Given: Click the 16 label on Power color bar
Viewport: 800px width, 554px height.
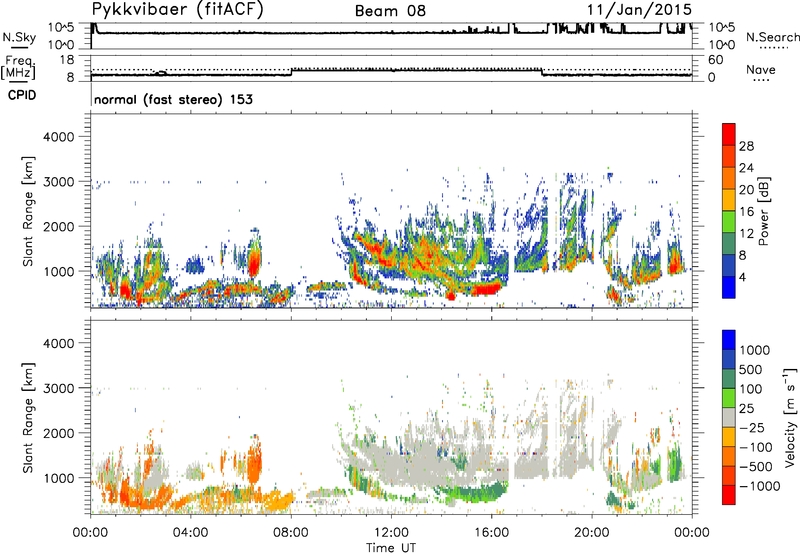Looking at the screenshot, I should tap(746, 212).
